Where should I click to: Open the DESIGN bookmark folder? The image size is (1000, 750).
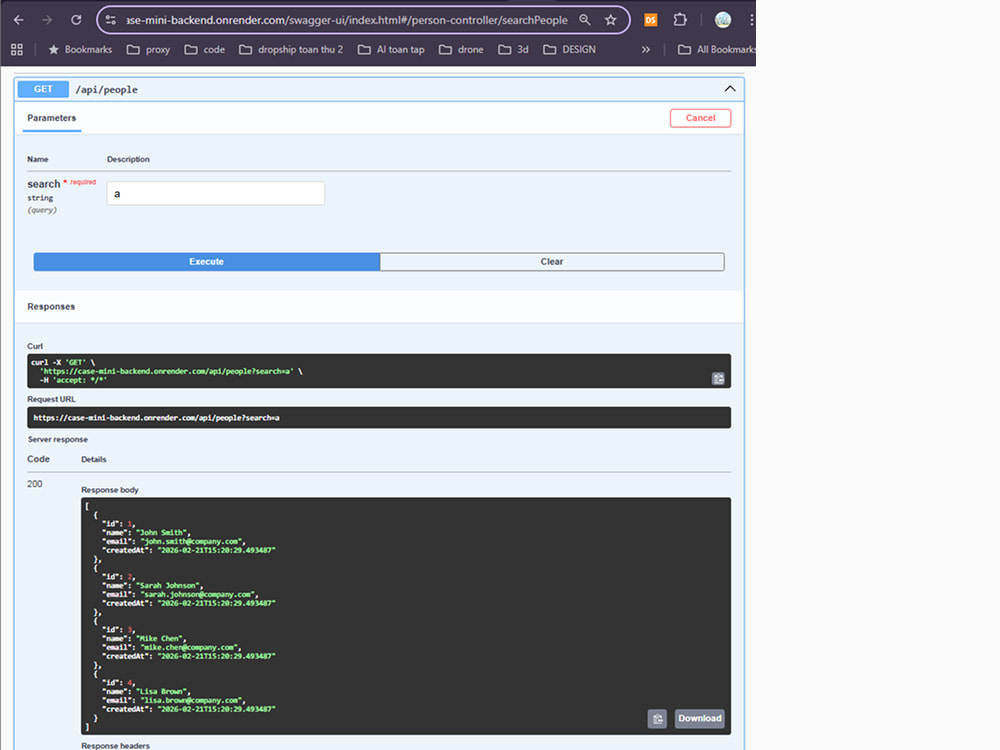pos(570,49)
